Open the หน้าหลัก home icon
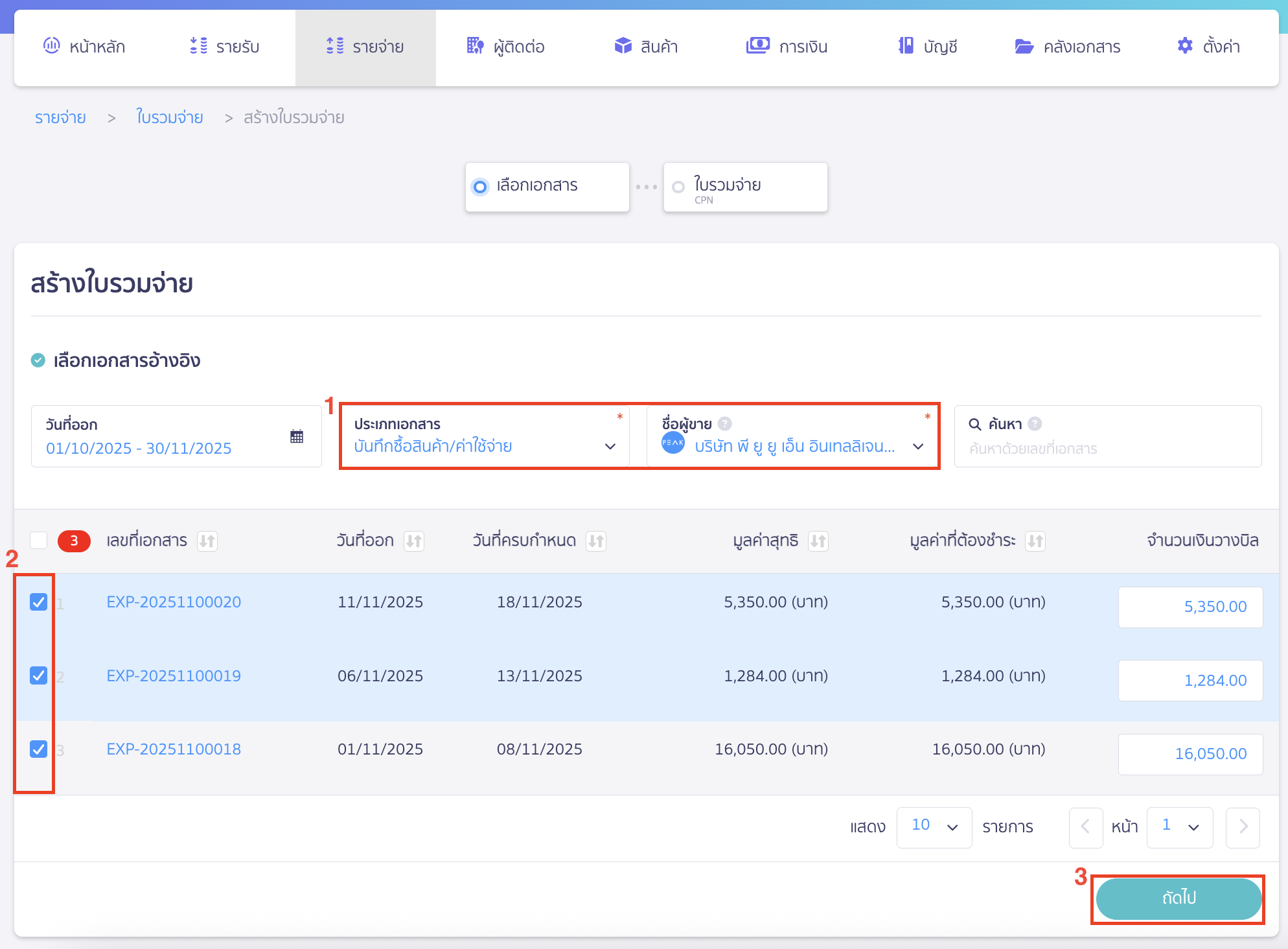 click(52, 46)
